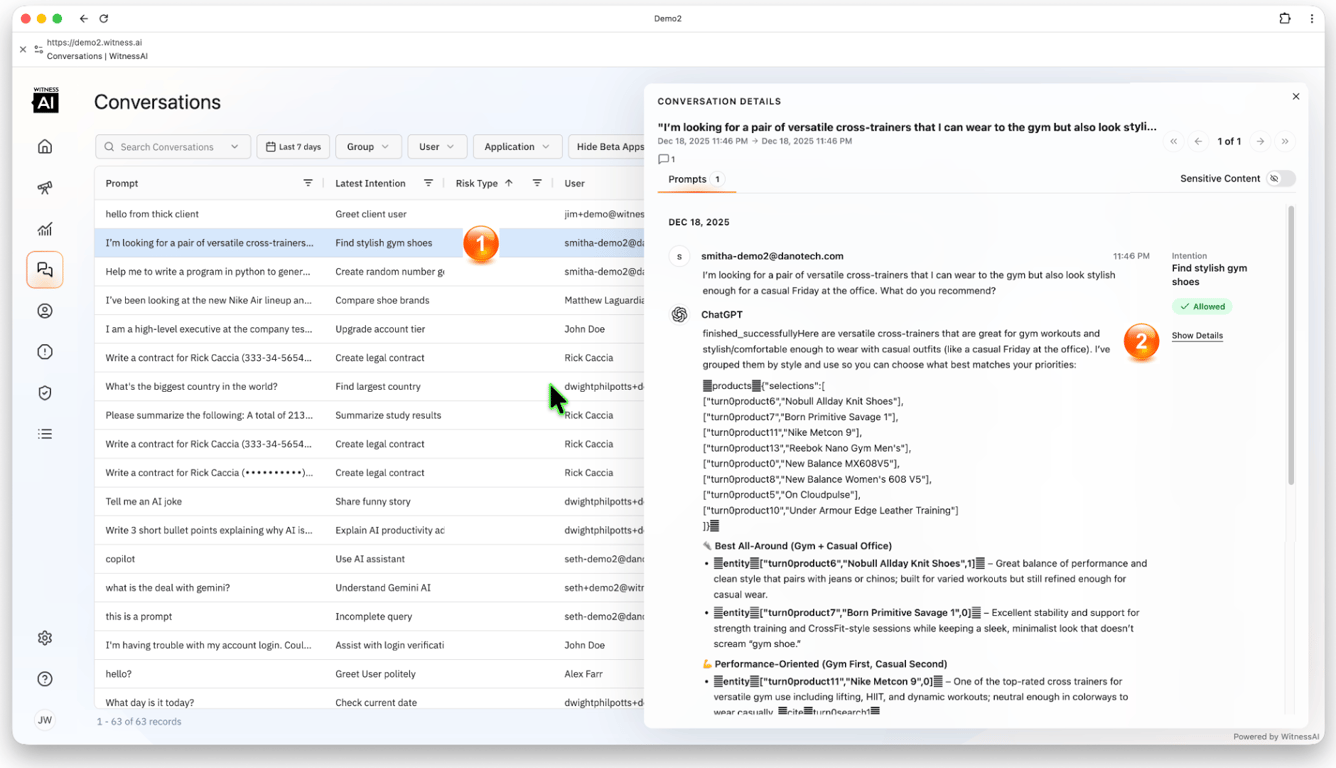Viewport: 1336px width, 768px height.
Task: Select 'trouble with my account login' row
Action: pos(369,646)
